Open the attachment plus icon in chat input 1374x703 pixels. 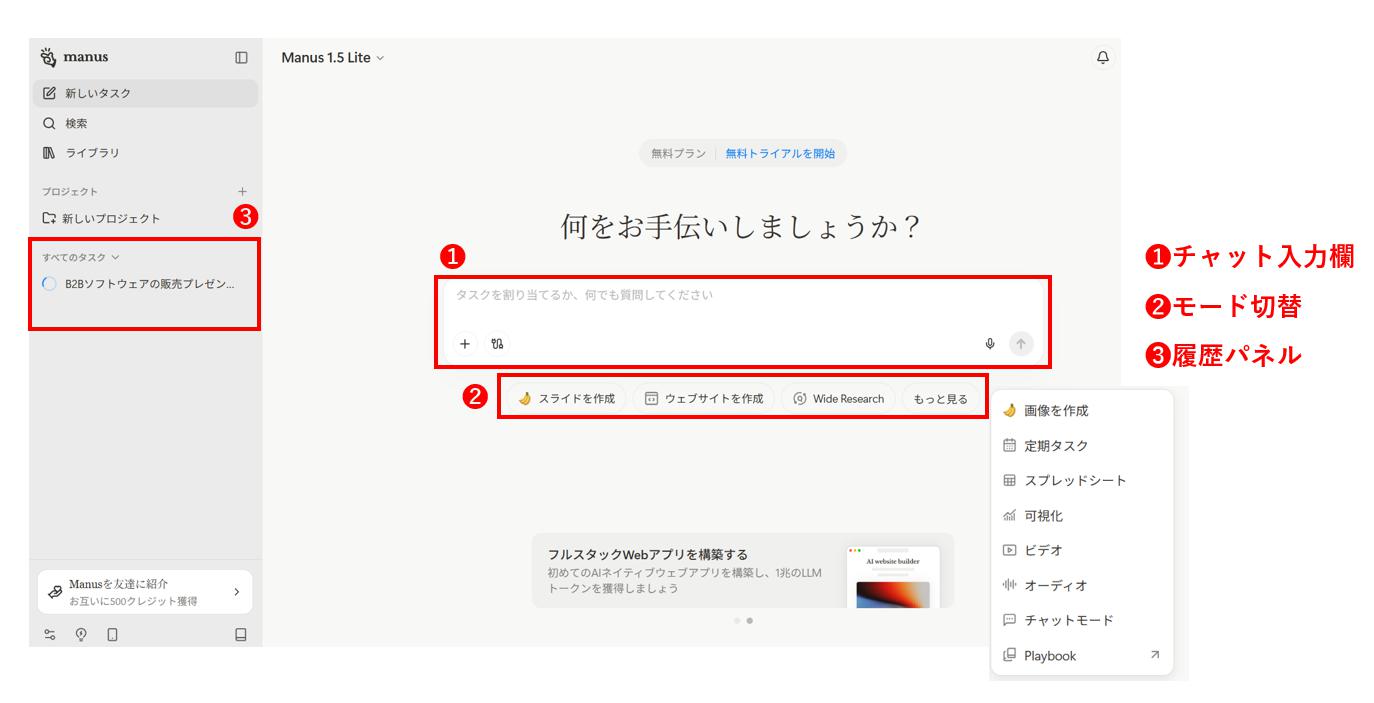(x=465, y=344)
